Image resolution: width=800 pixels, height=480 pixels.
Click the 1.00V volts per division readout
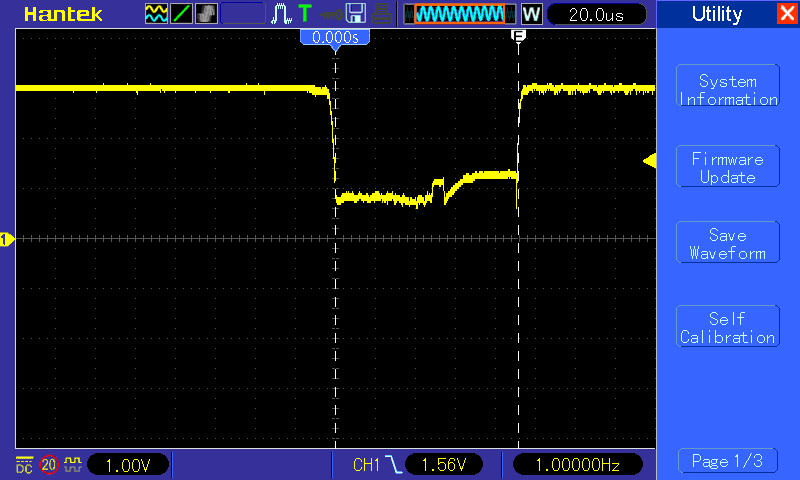pyautogui.click(x=128, y=465)
